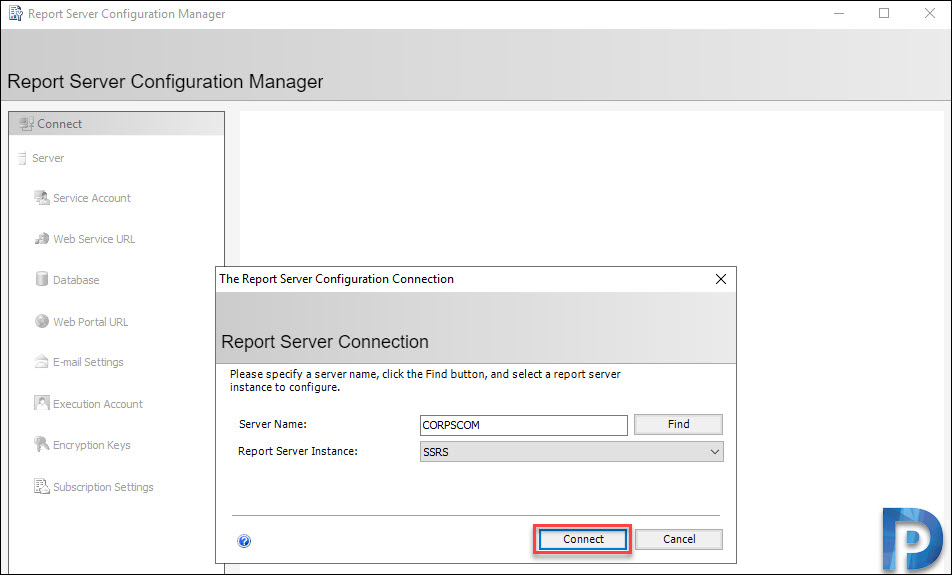The image size is (952, 575).
Task: Minimize the Report Server Configuration Manager window
Action: (839, 13)
